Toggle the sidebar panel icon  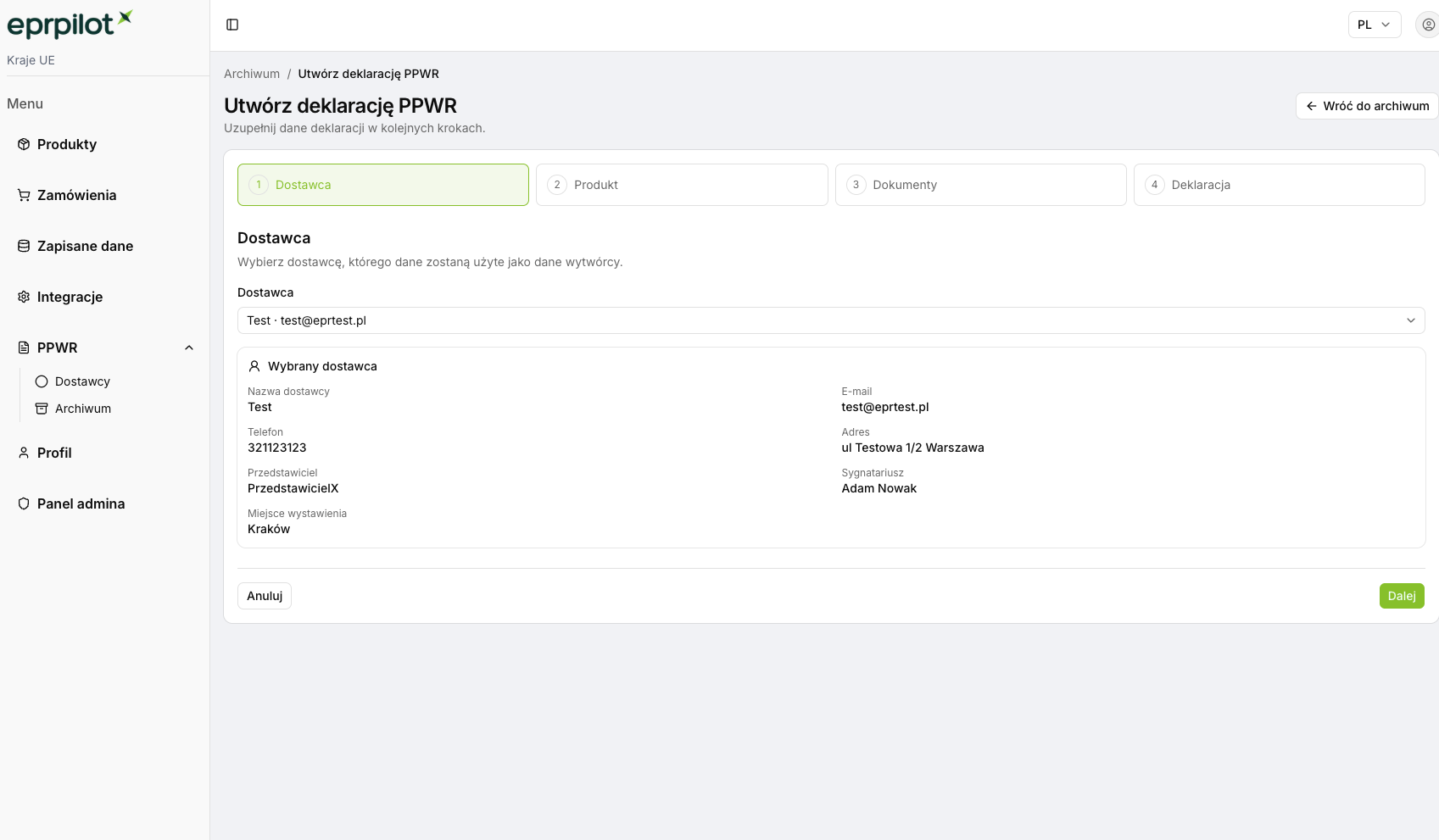click(232, 25)
